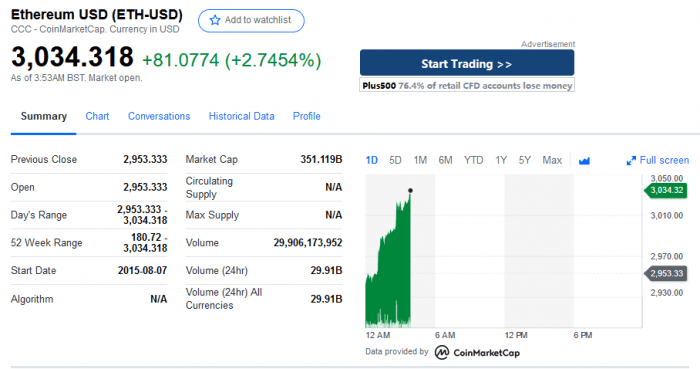Click the current price 3,034.318
This screenshot has height=369, width=700.
pyautogui.click(x=72, y=58)
